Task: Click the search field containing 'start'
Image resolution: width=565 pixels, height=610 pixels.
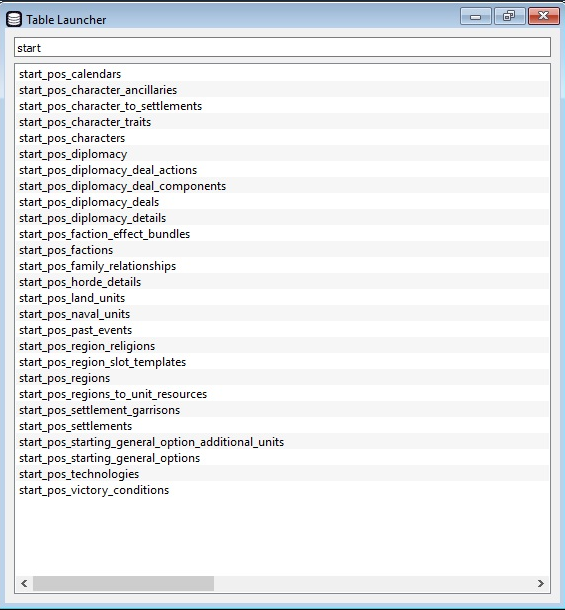Action: (x=282, y=47)
